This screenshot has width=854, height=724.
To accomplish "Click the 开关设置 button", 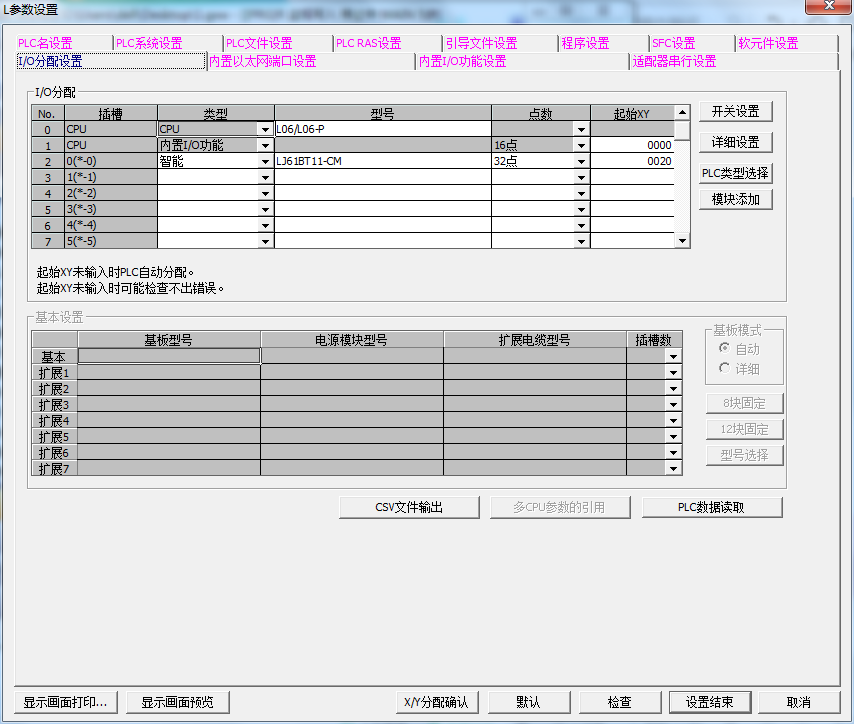I will (735, 112).
